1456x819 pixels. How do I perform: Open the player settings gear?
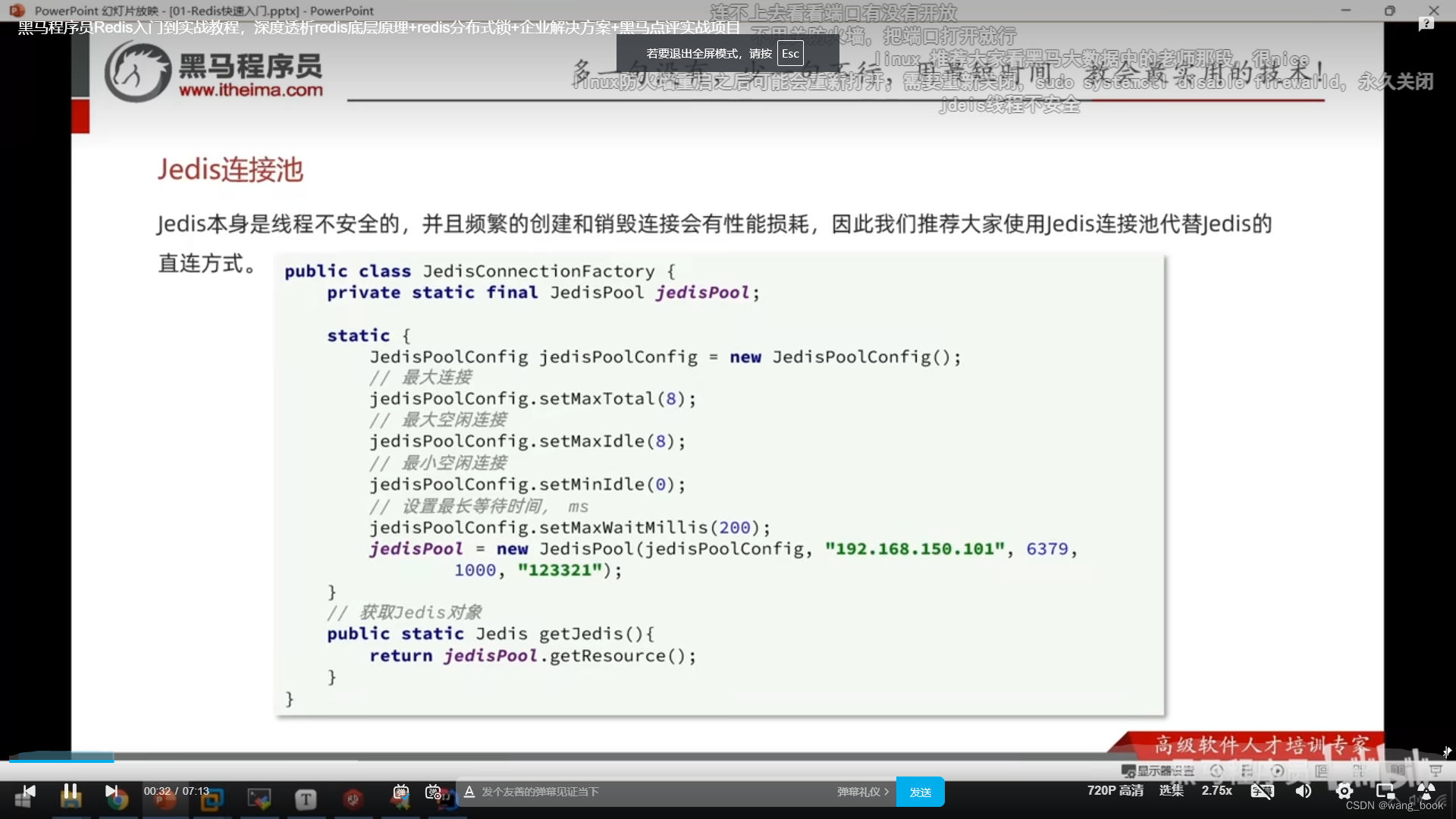pos(1345,791)
